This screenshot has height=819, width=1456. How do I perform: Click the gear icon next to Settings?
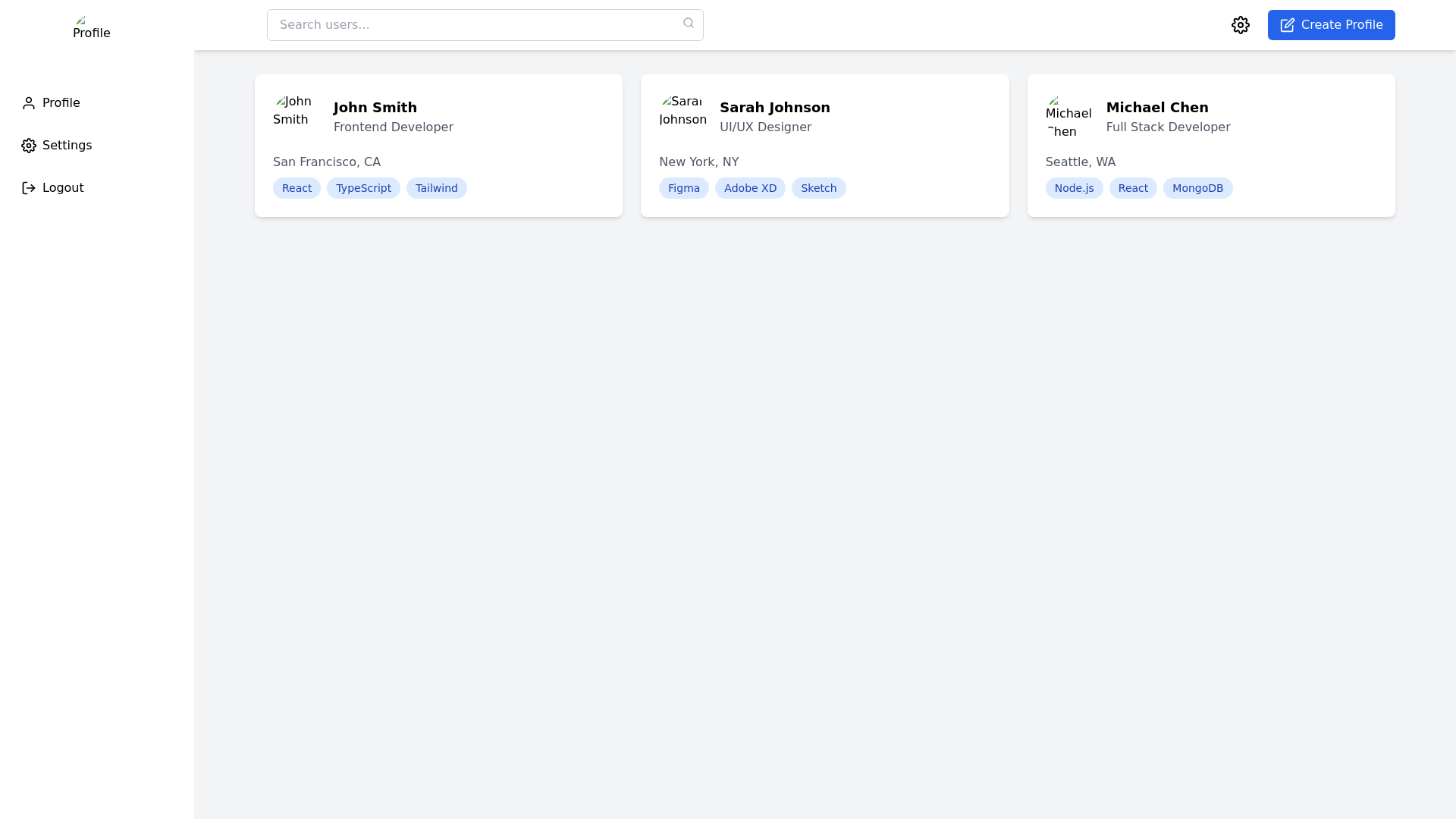(29, 146)
